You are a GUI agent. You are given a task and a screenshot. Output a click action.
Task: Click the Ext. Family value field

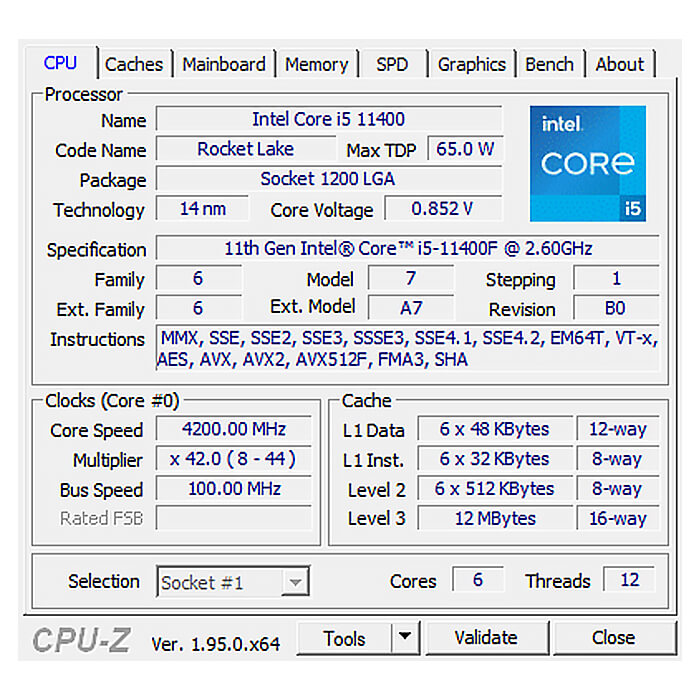199,308
